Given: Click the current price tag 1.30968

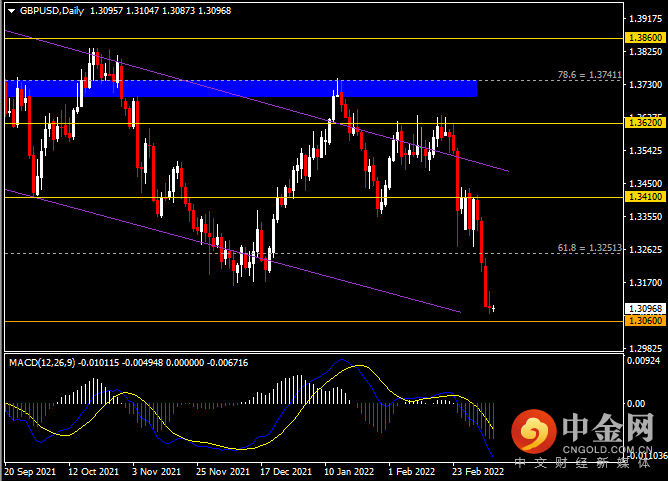Looking at the screenshot, I should point(645,308).
